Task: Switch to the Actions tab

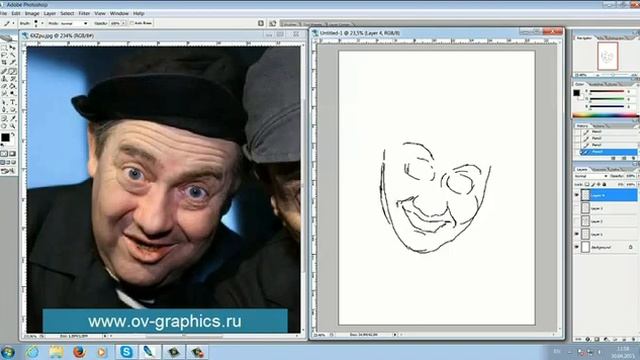Action: coord(599,126)
